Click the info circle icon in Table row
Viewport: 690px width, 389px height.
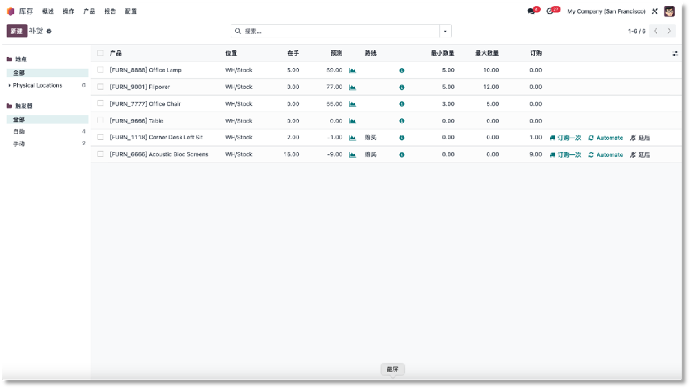[x=402, y=121]
